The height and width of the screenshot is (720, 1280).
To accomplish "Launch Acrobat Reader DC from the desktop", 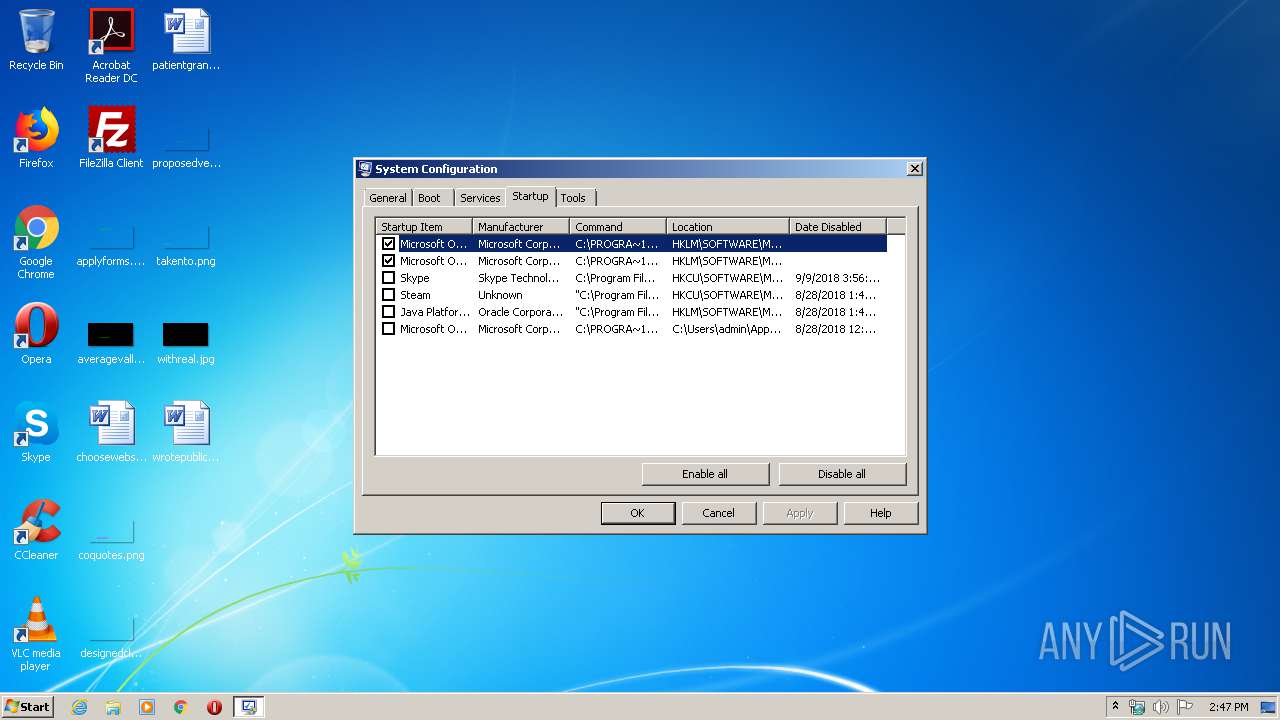I will [x=111, y=46].
